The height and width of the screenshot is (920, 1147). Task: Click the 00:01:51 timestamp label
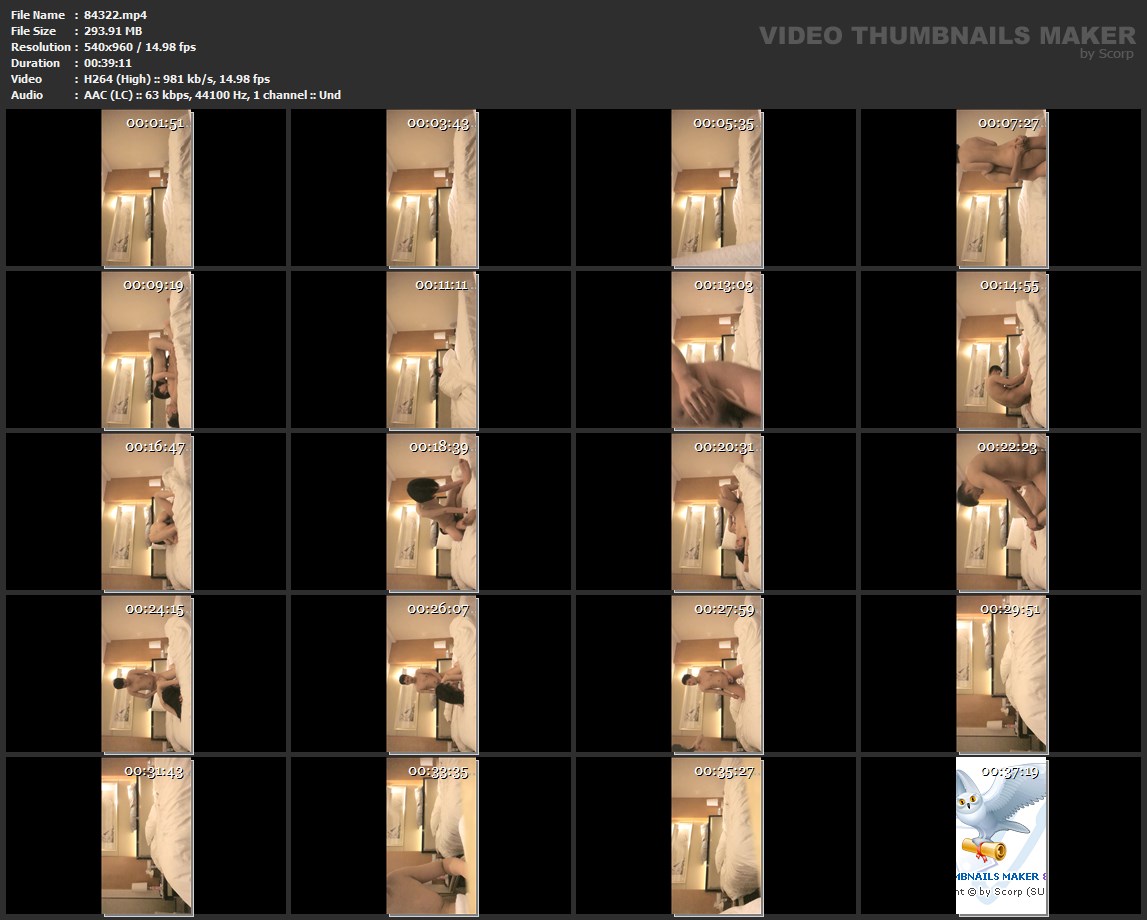click(154, 124)
